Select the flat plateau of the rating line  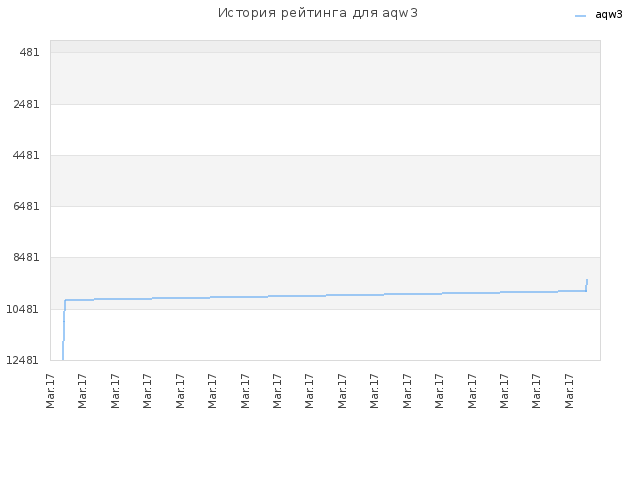point(325,296)
